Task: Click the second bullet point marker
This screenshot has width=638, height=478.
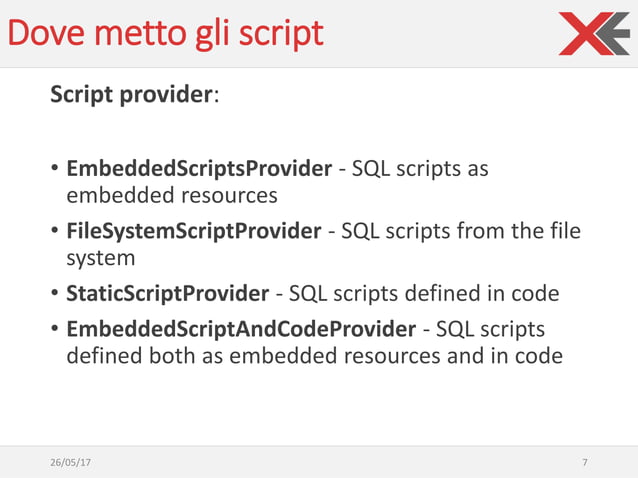Action: (55, 231)
